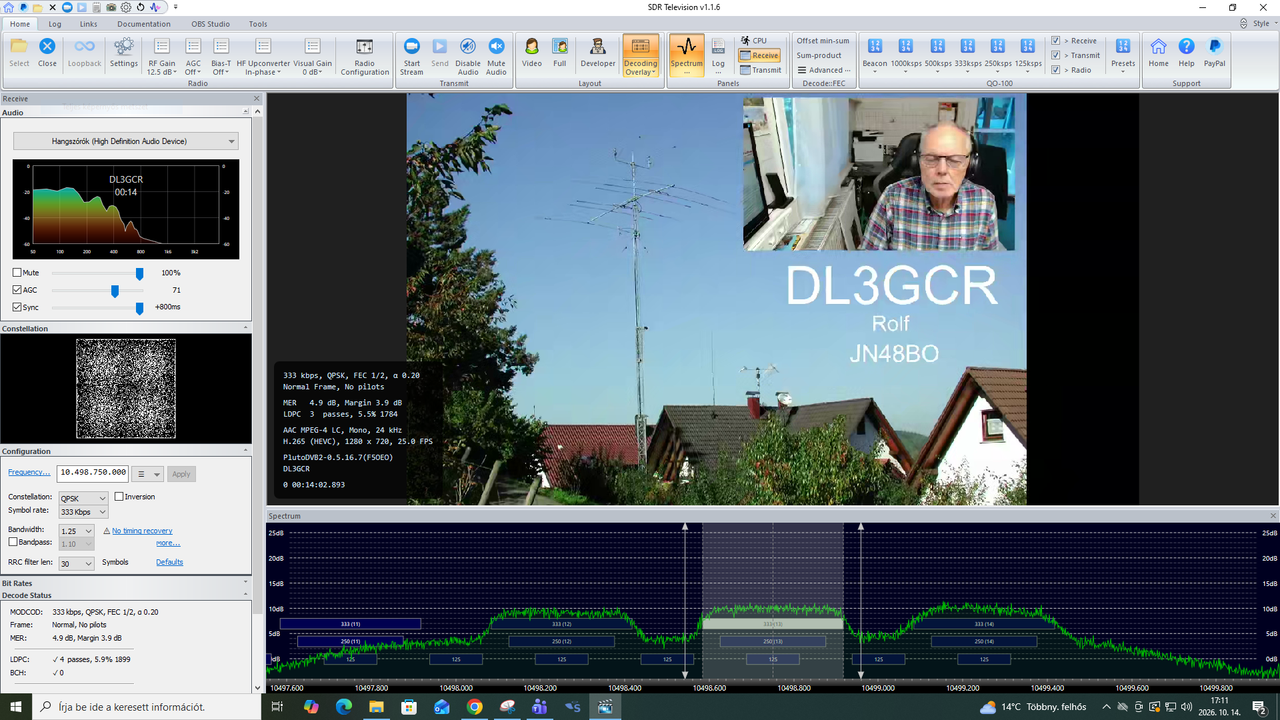Open Task View from the taskbar
Image resolution: width=1280 pixels, height=720 pixels.
tap(278, 707)
